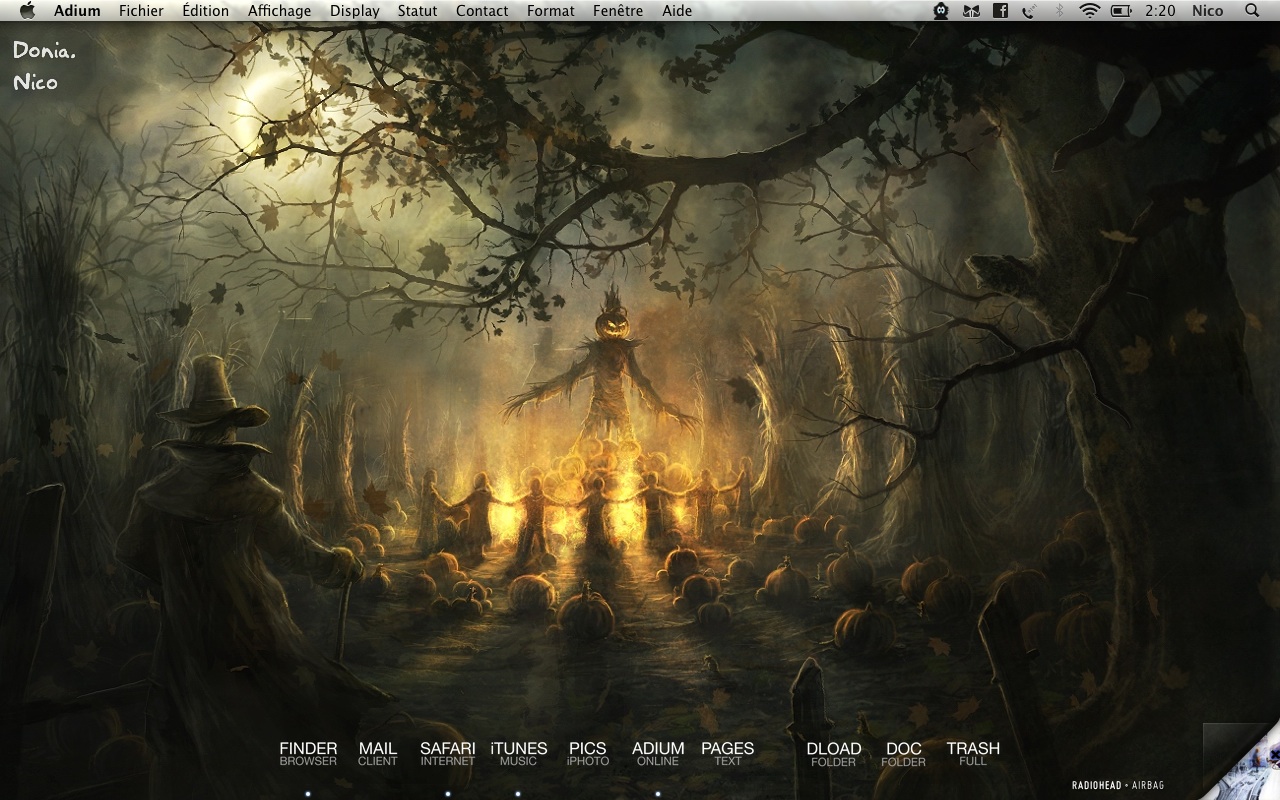Viewport: 1280px width, 800px height.
Task: Open the Fenêtre menu
Action: click(x=618, y=11)
